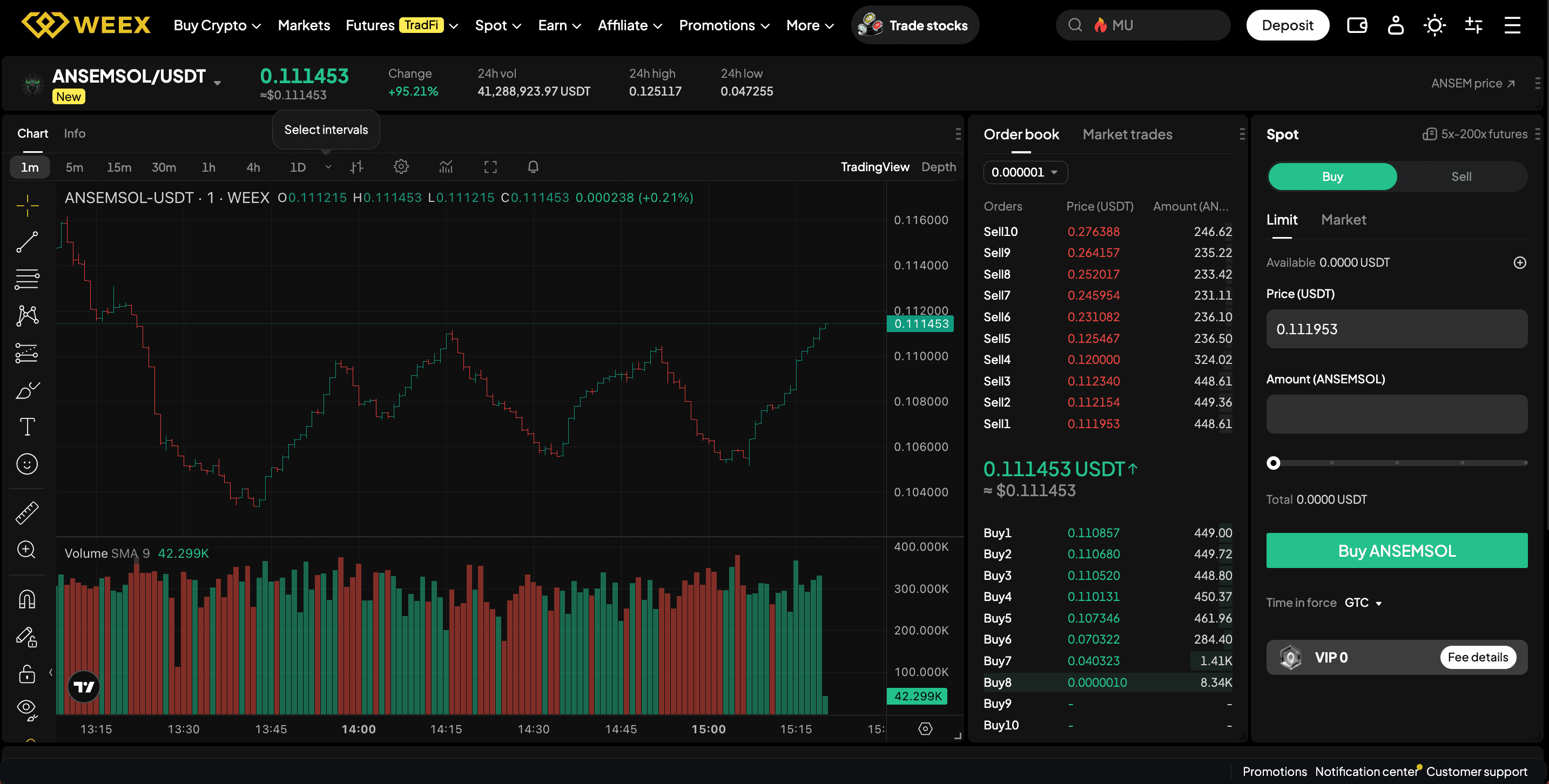The image size is (1549, 784).
Task: Open Time in force GTC dropdown
Action: 1363,603
